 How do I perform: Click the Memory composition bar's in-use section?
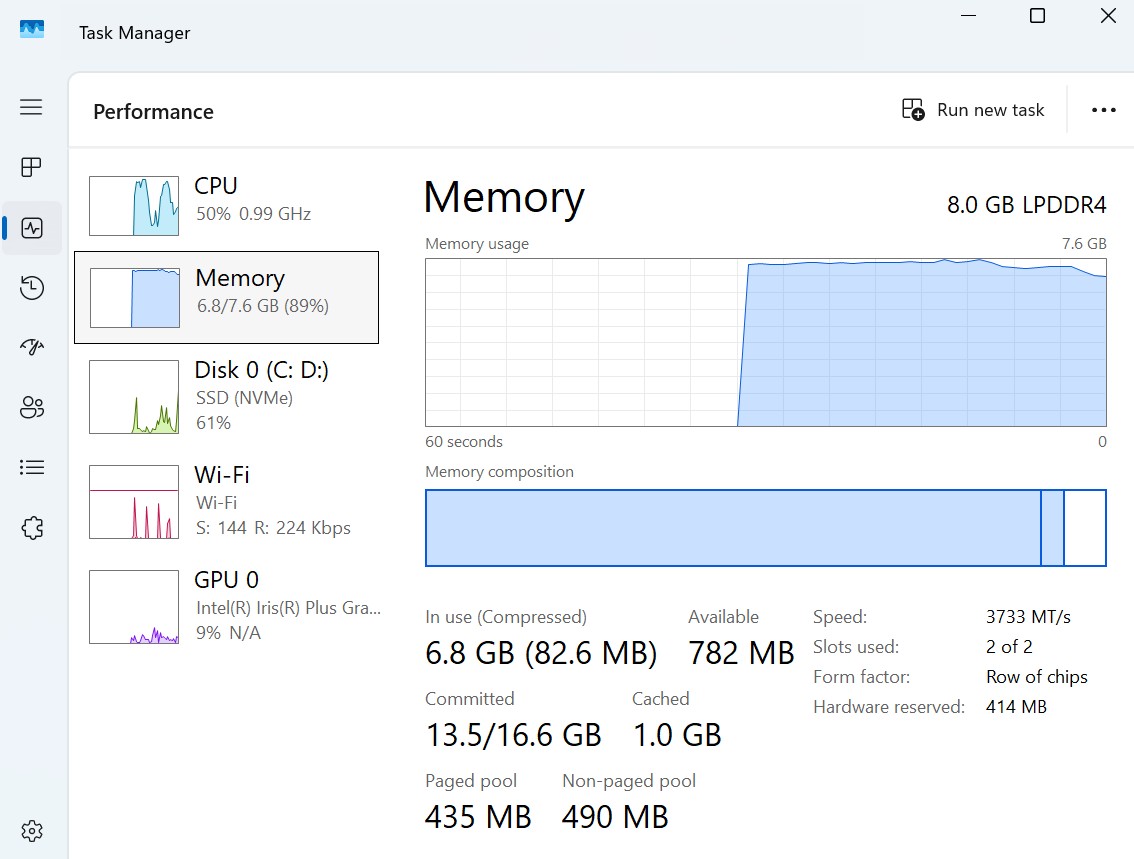[733, 528]
